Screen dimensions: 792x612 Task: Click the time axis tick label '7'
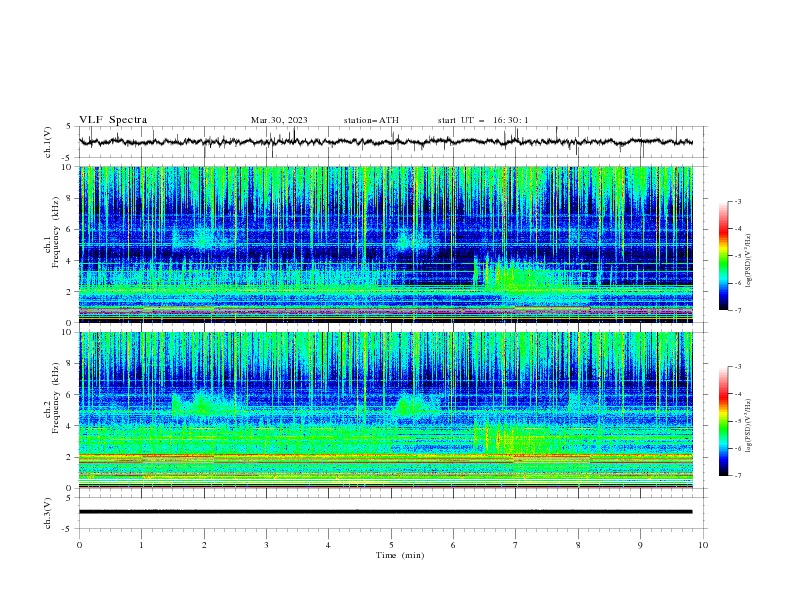click(516, 545)
